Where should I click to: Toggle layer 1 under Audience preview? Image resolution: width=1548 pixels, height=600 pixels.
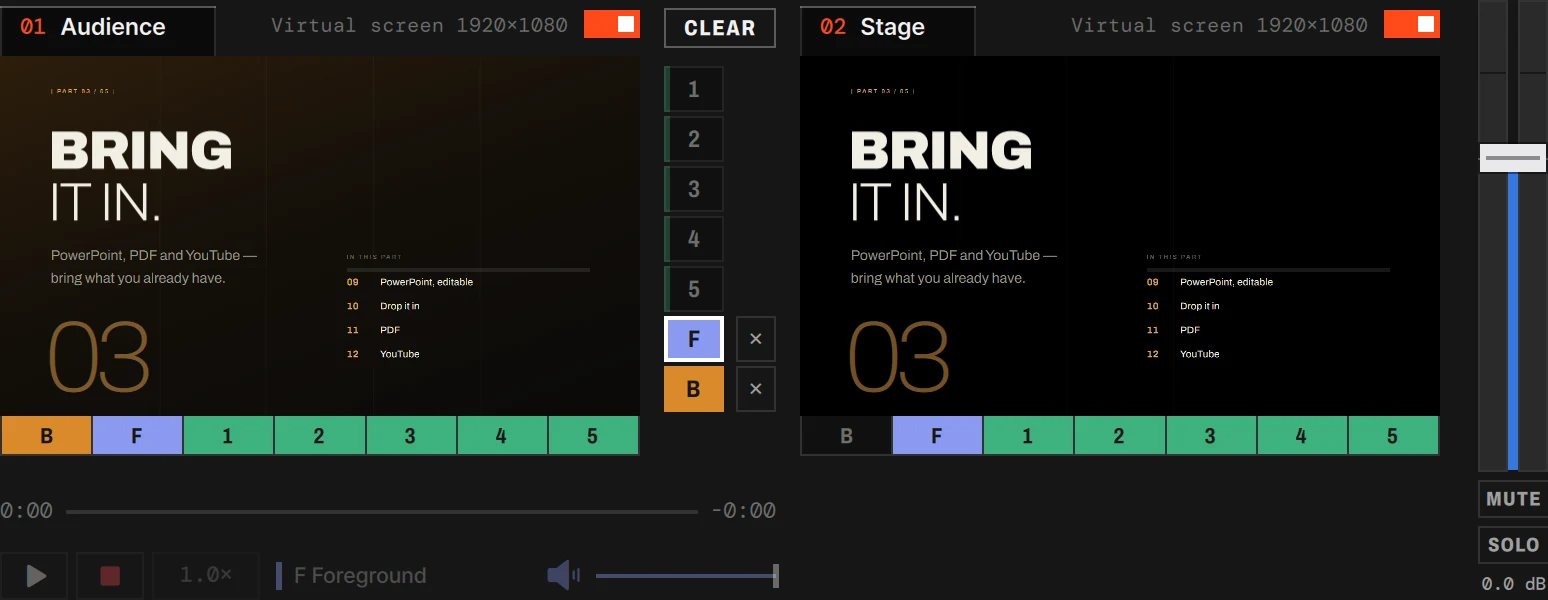[228, 436]
